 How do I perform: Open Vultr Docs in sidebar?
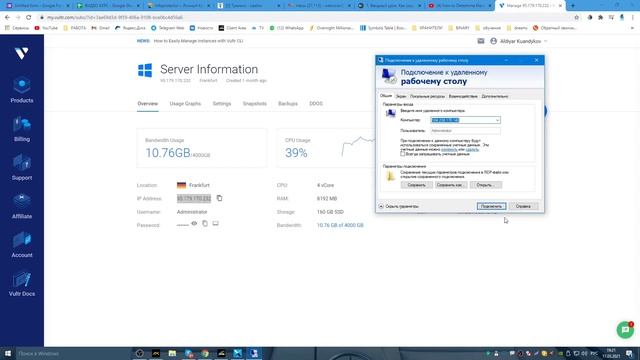(22, 284)
